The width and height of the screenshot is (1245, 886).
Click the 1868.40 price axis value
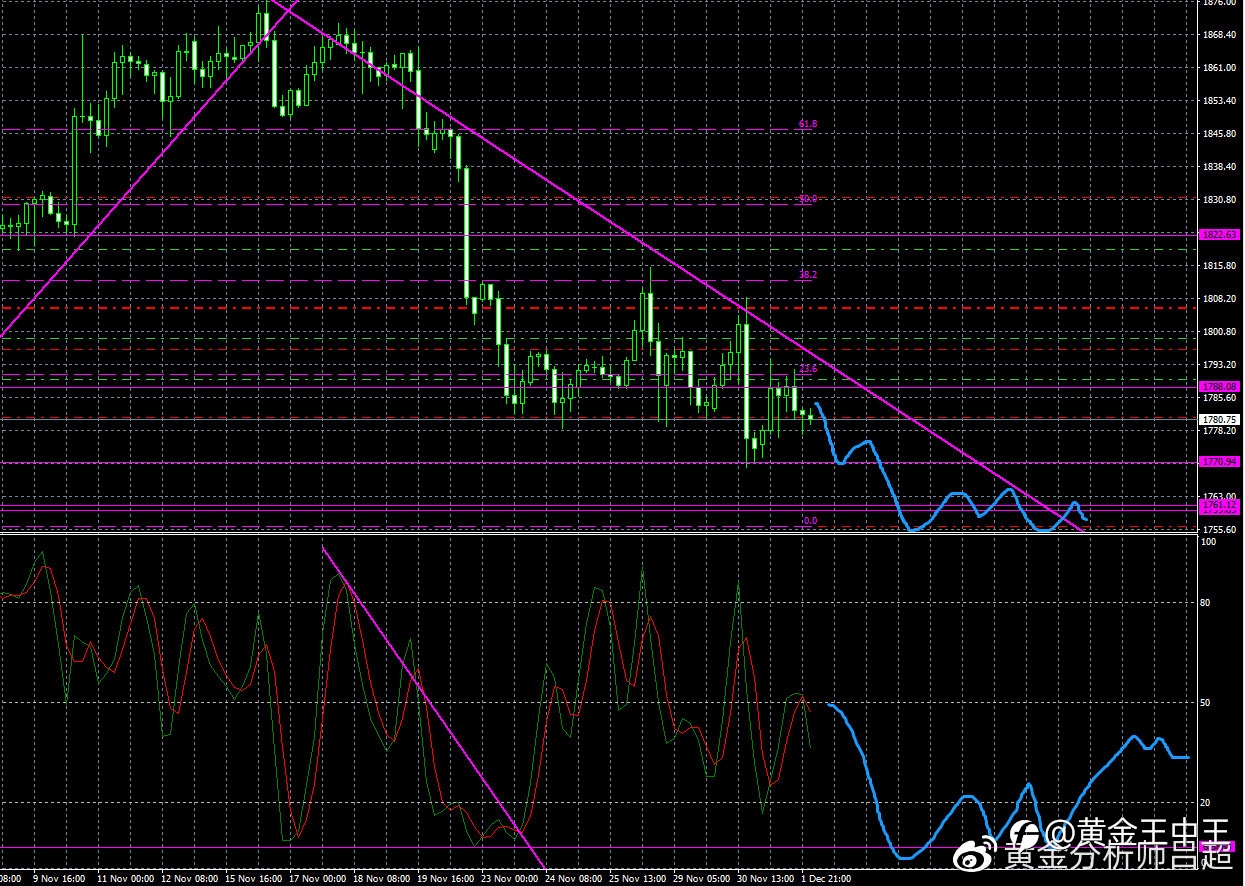pyautogui.click(x=1218, y=35)
